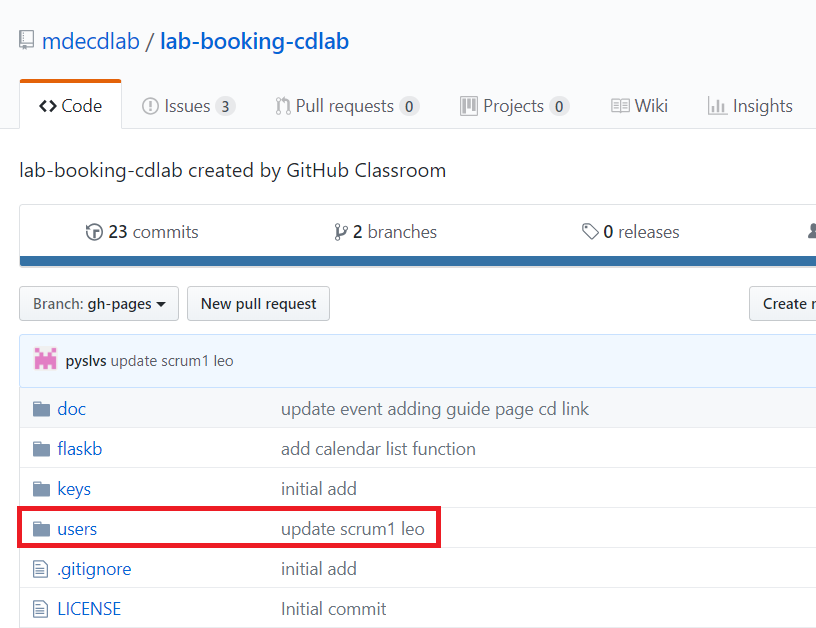Open the Pull requests tab
This screenshot has height=628, width=816.
pyautogui.click(x=347, y=106)
